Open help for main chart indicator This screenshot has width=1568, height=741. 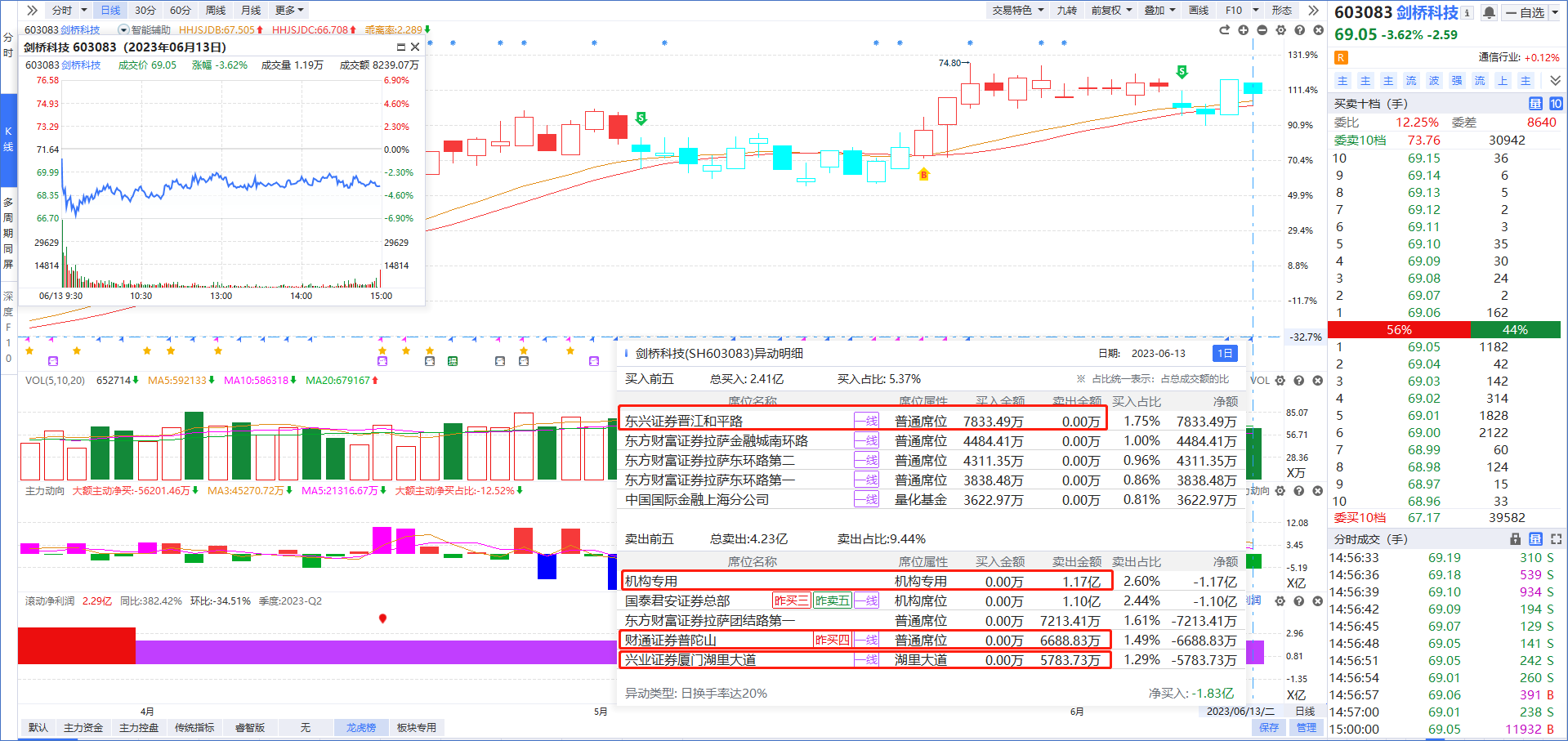pos(1299,30)
